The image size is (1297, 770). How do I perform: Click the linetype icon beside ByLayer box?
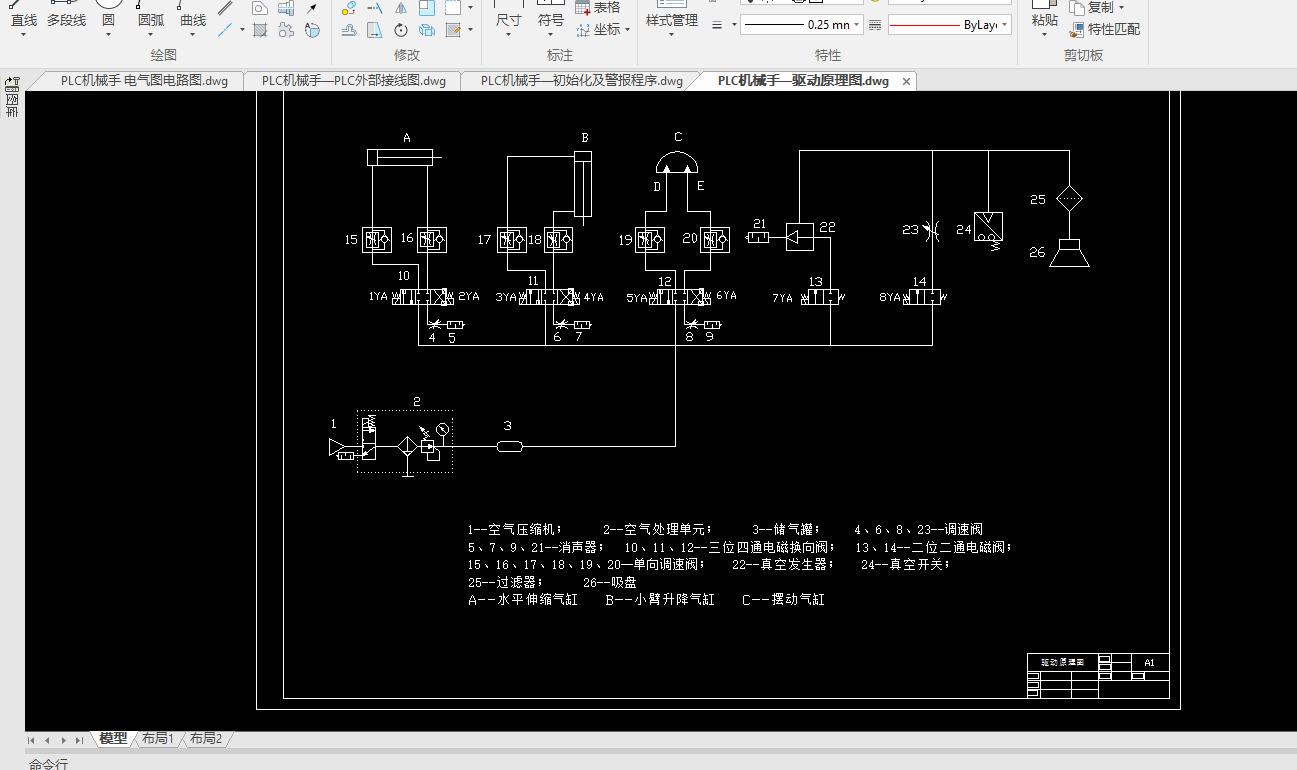pyautogui.click(x=875, y=24)
